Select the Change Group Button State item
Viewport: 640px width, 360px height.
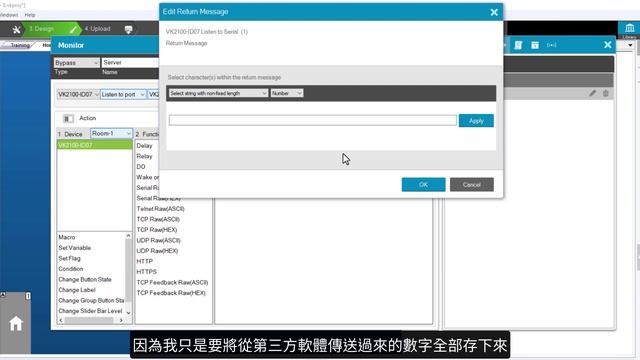pos(91,300)
